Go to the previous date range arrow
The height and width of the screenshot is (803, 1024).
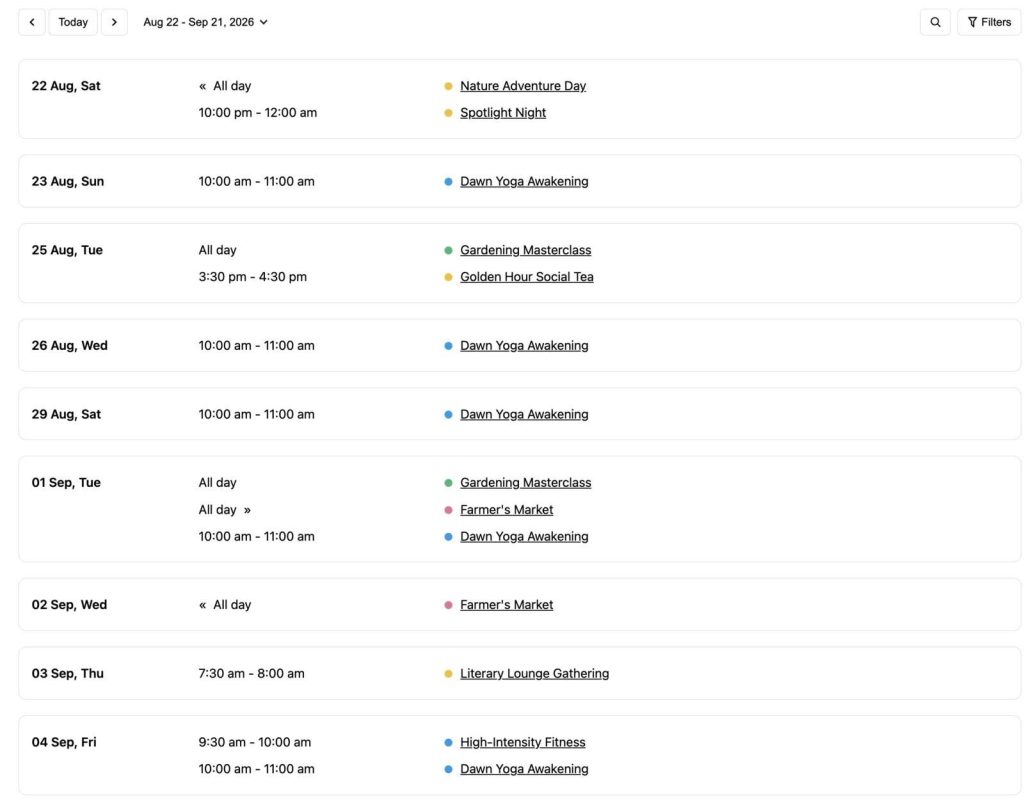click(32, 22)
